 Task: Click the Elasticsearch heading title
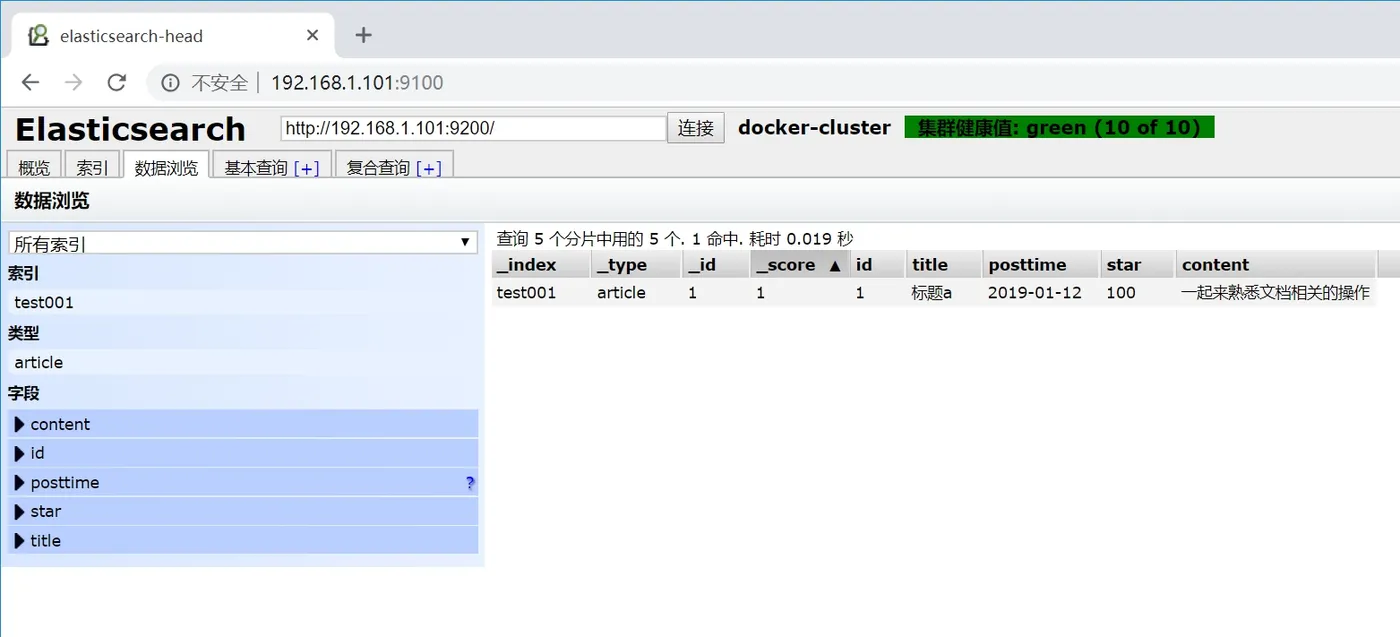click(x=130, y=129)
